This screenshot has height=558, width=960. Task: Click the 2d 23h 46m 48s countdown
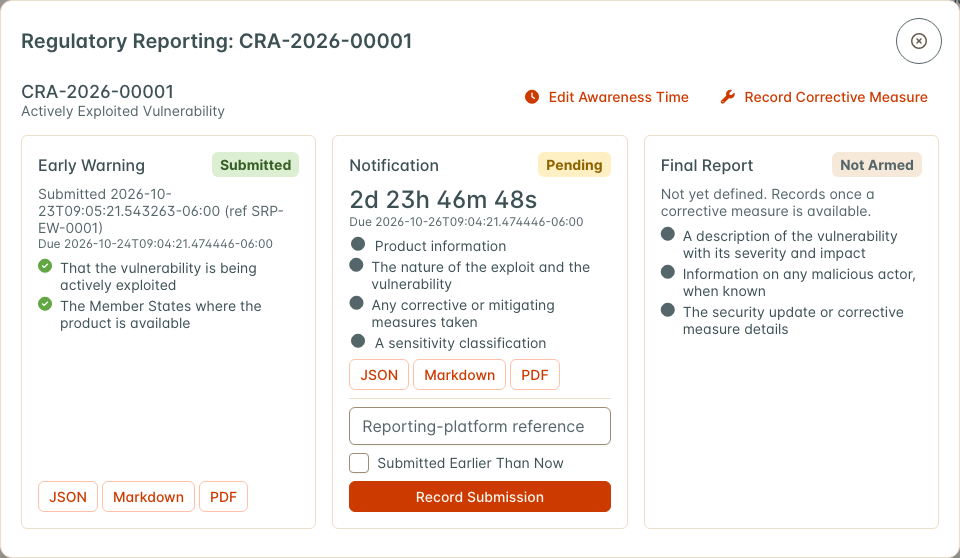point(443,200)
